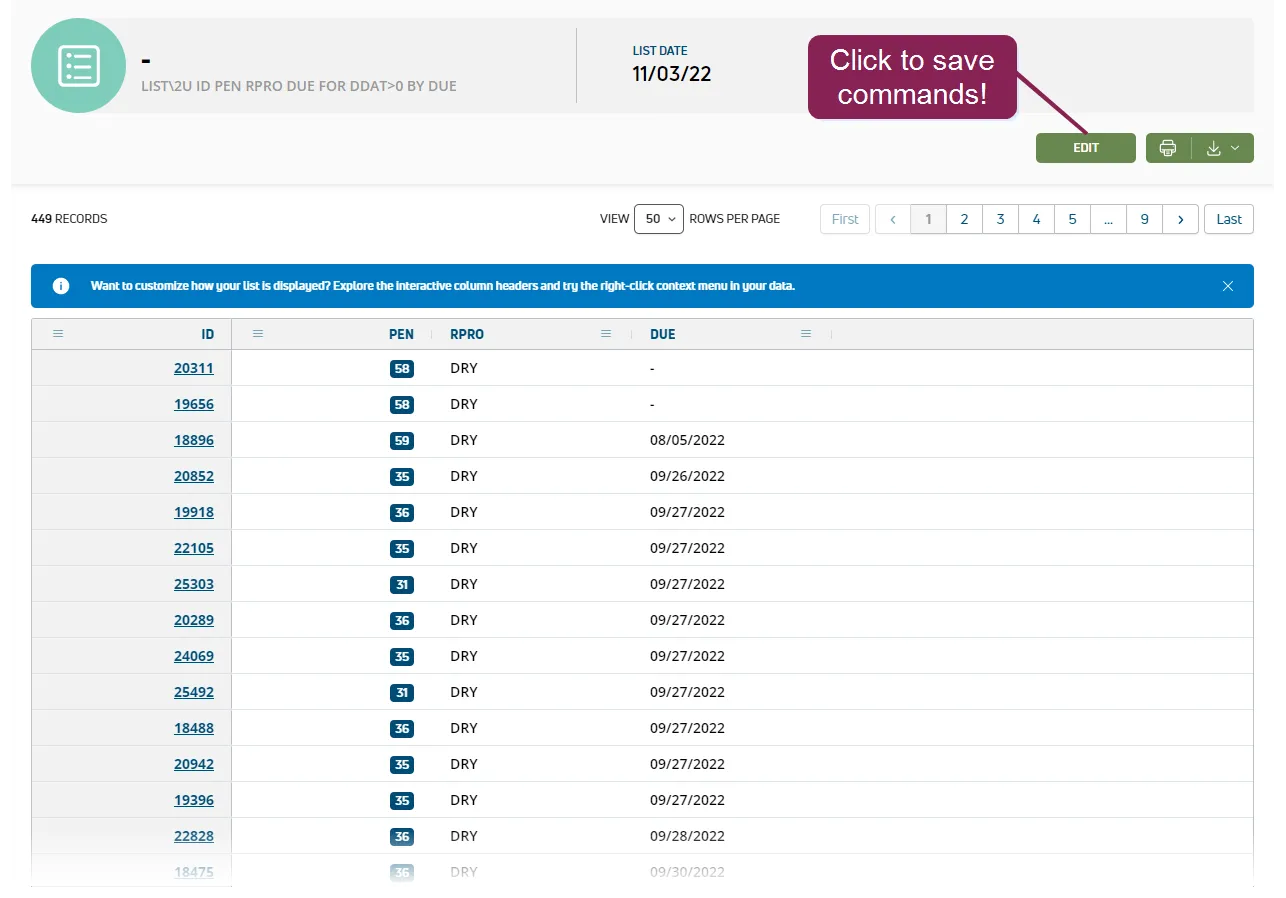The width and height of the screenshot is (1286, 898).
Task: Select page 5 in pagination
Action: point(1072,219)
